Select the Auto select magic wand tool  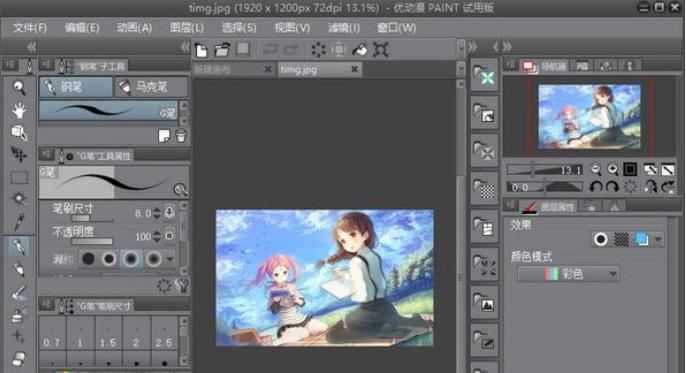19,199
